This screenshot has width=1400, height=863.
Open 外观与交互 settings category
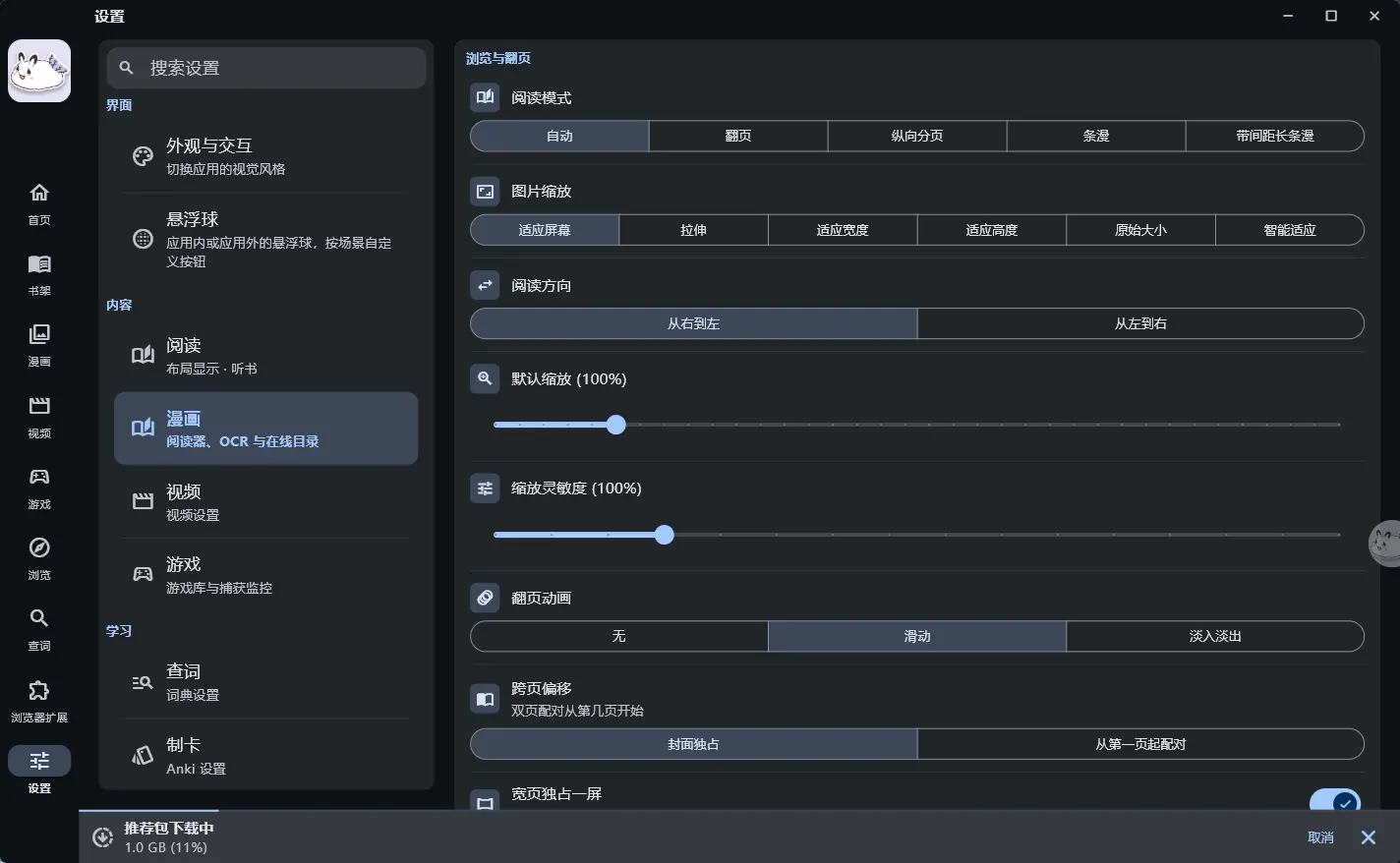pyautogui.click(x=266, y=156)
